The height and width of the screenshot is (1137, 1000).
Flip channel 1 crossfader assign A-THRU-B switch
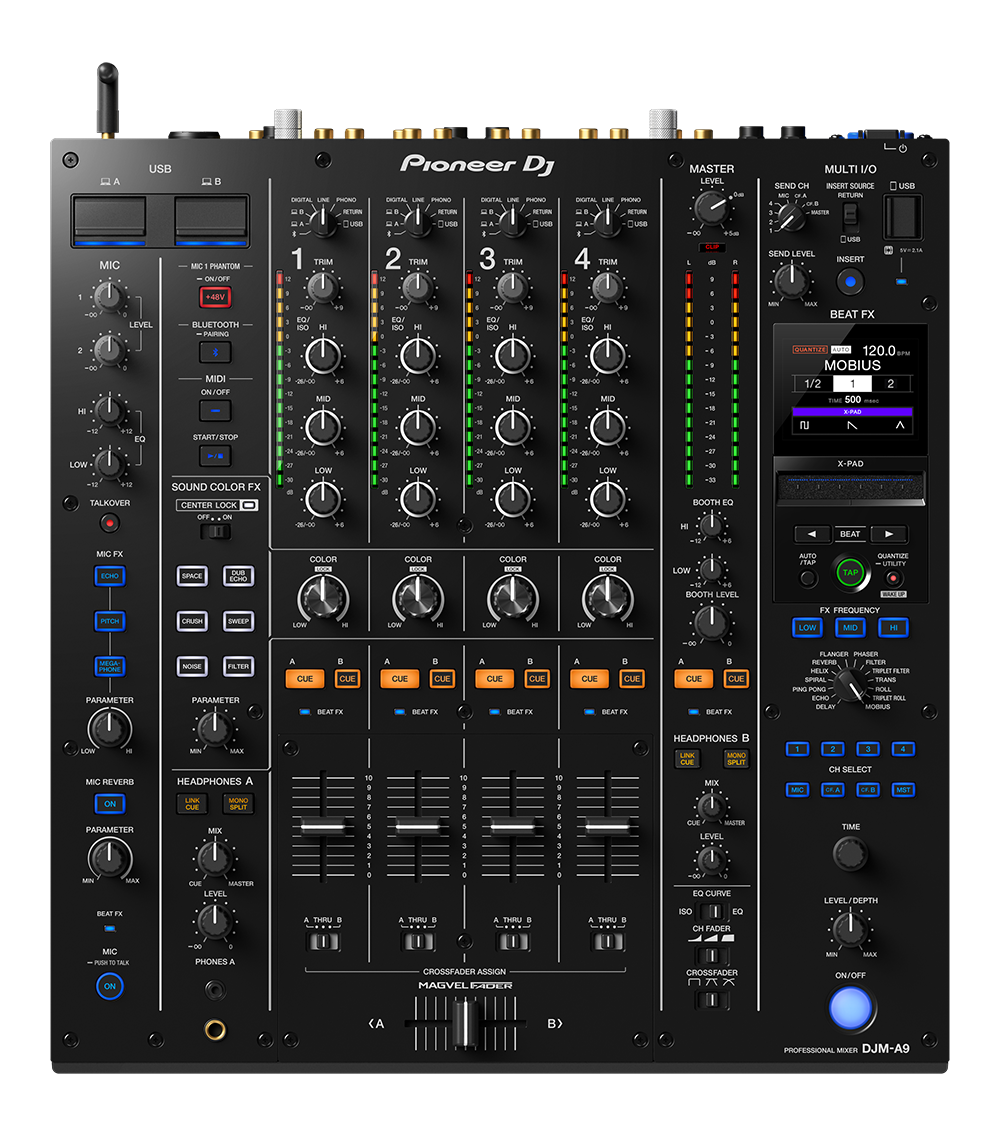tap(323, 941)
